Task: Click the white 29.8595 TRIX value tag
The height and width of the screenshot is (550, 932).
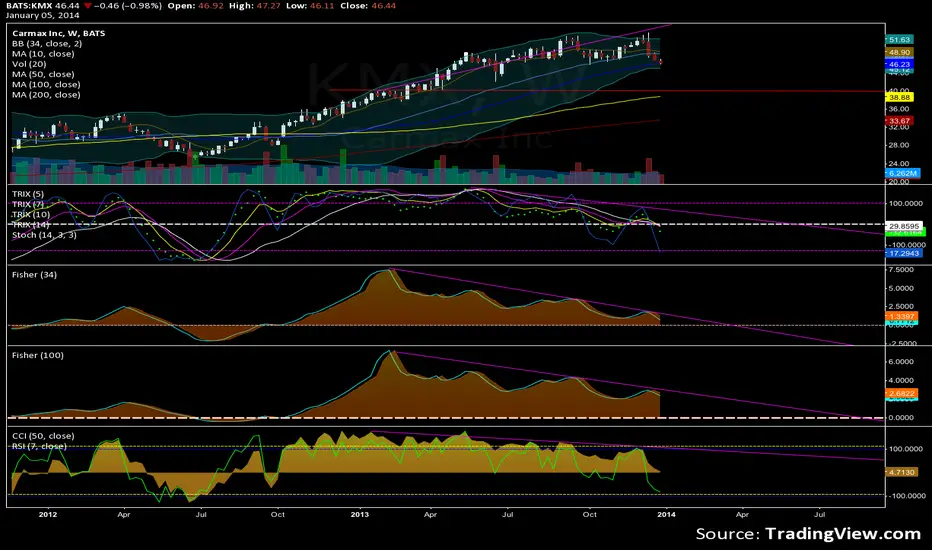Action: coord(904,226)
